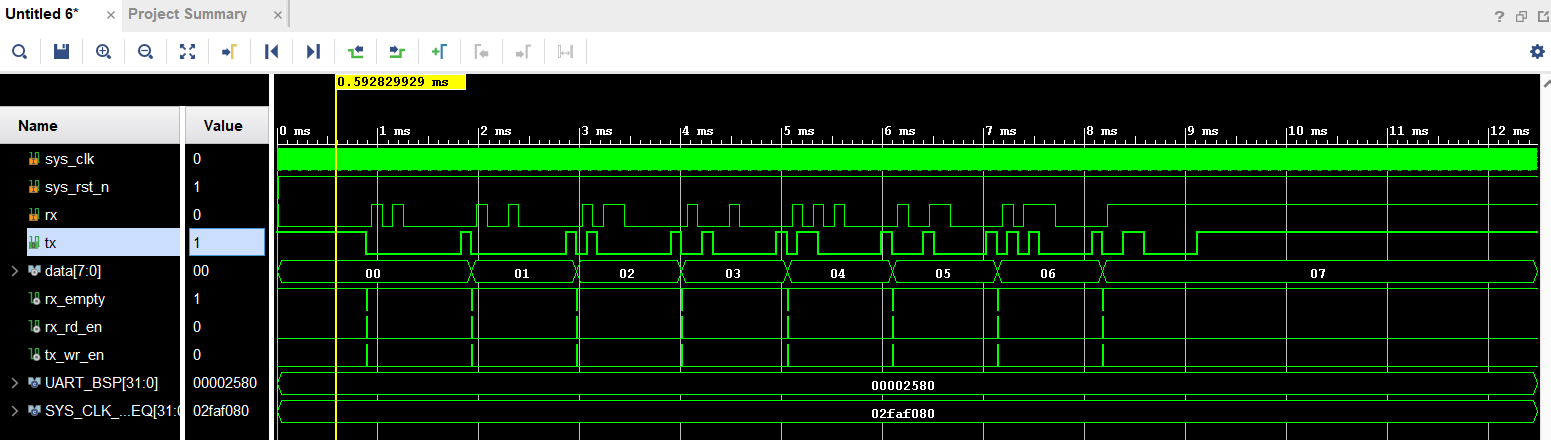The height and width of the screenshot is (440, 1551).
Task: Select the rx_empty signal row
Action: point(75,299)
